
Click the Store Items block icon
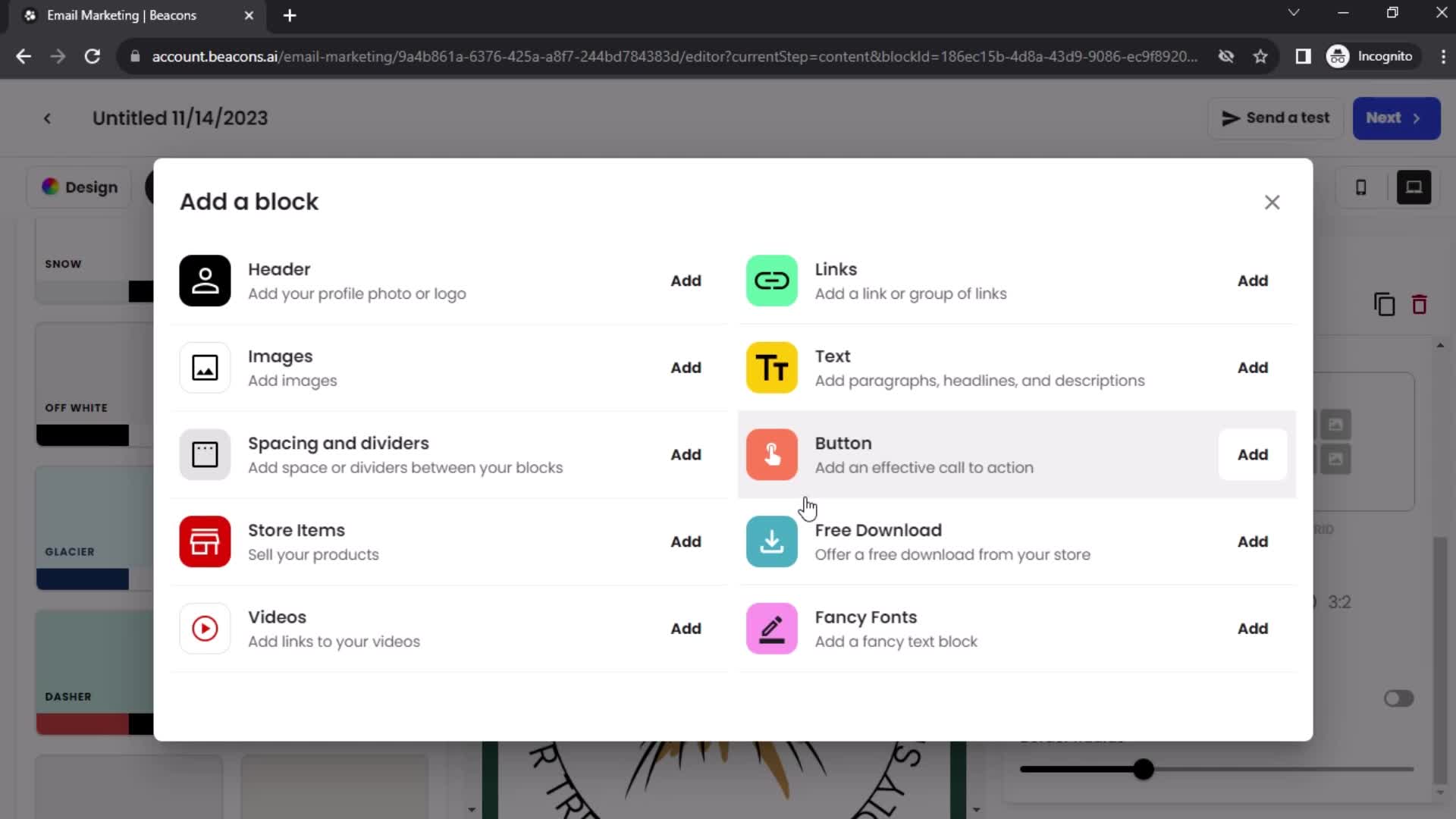(x=204, y=541)
